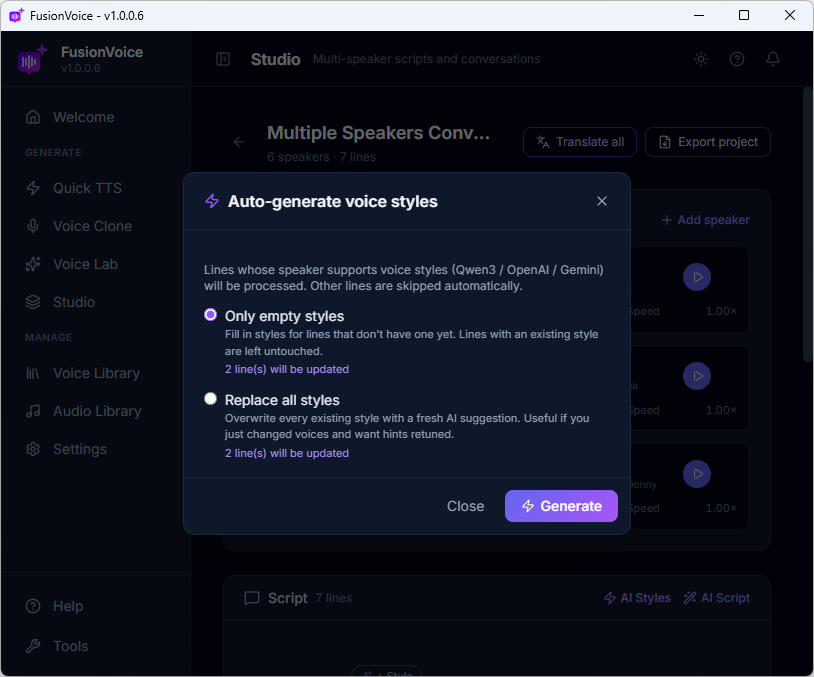Click the '6 speakers · 7 lines' subtitle
Screen dimensions: 814x677
[x=321, y=157]
